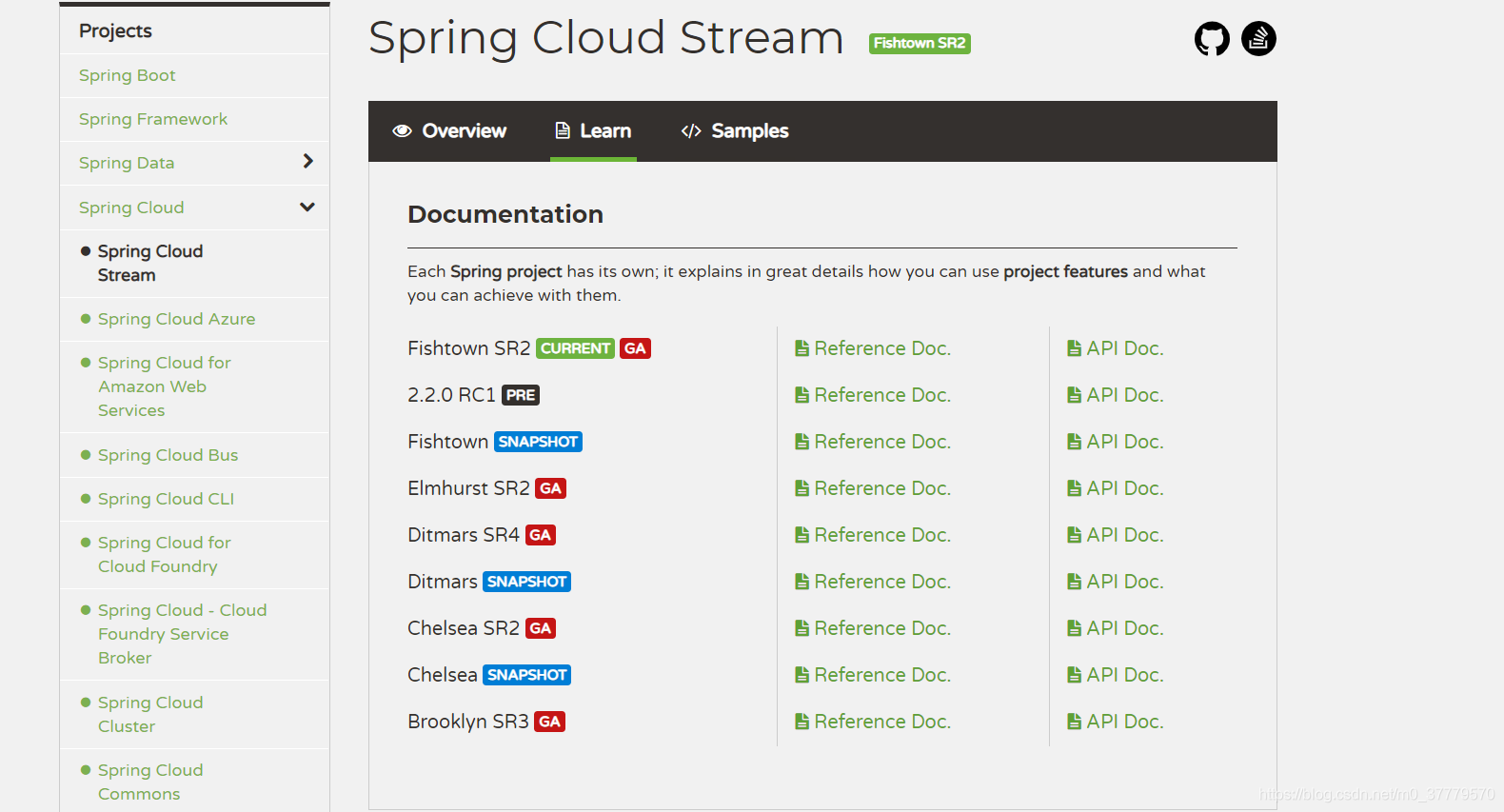Open the Samples tab
This screenshot has width=1504, height=812.
[735, 131]
